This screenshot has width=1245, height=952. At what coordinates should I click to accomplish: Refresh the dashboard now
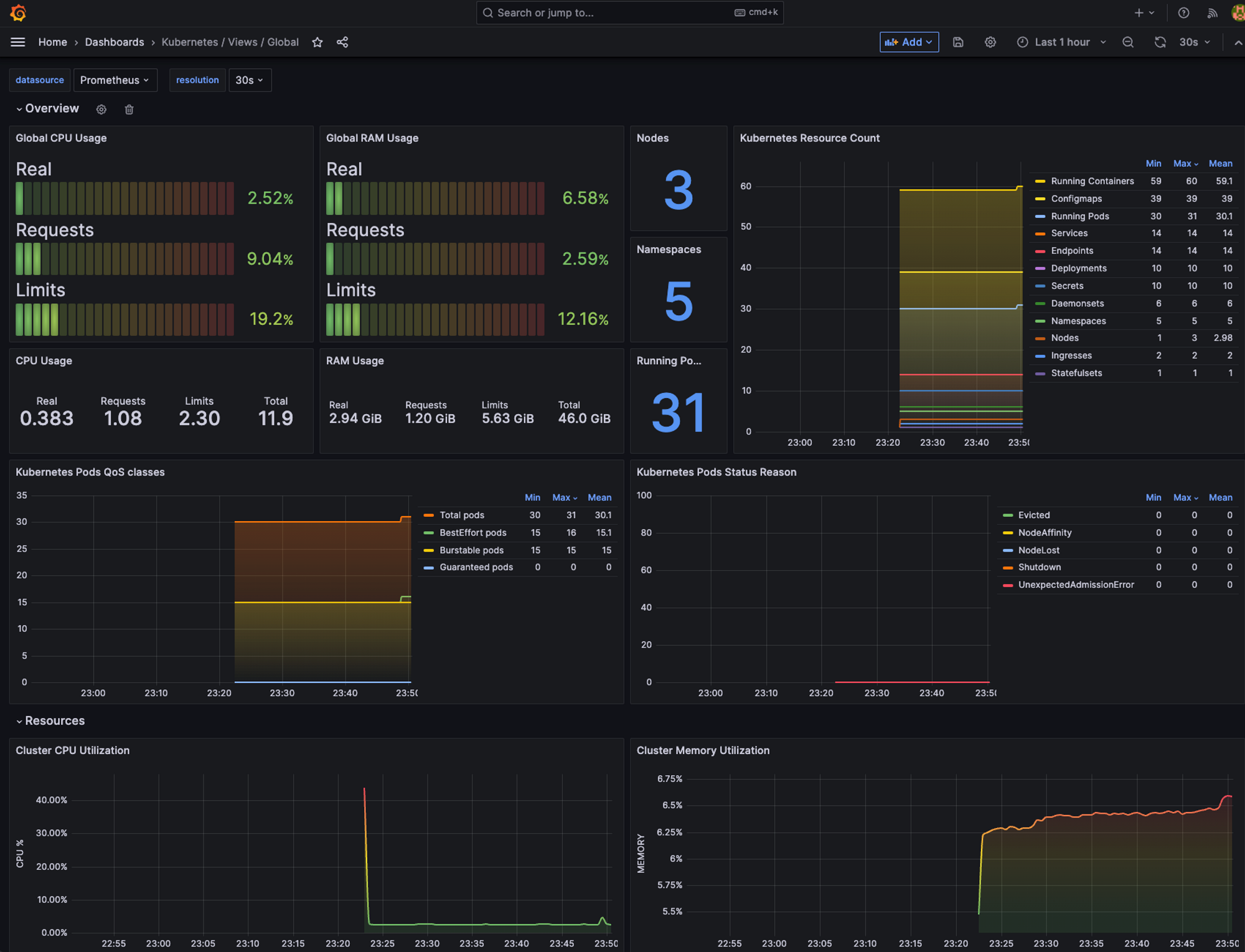pyautogui.click(x=1160, y=42)
